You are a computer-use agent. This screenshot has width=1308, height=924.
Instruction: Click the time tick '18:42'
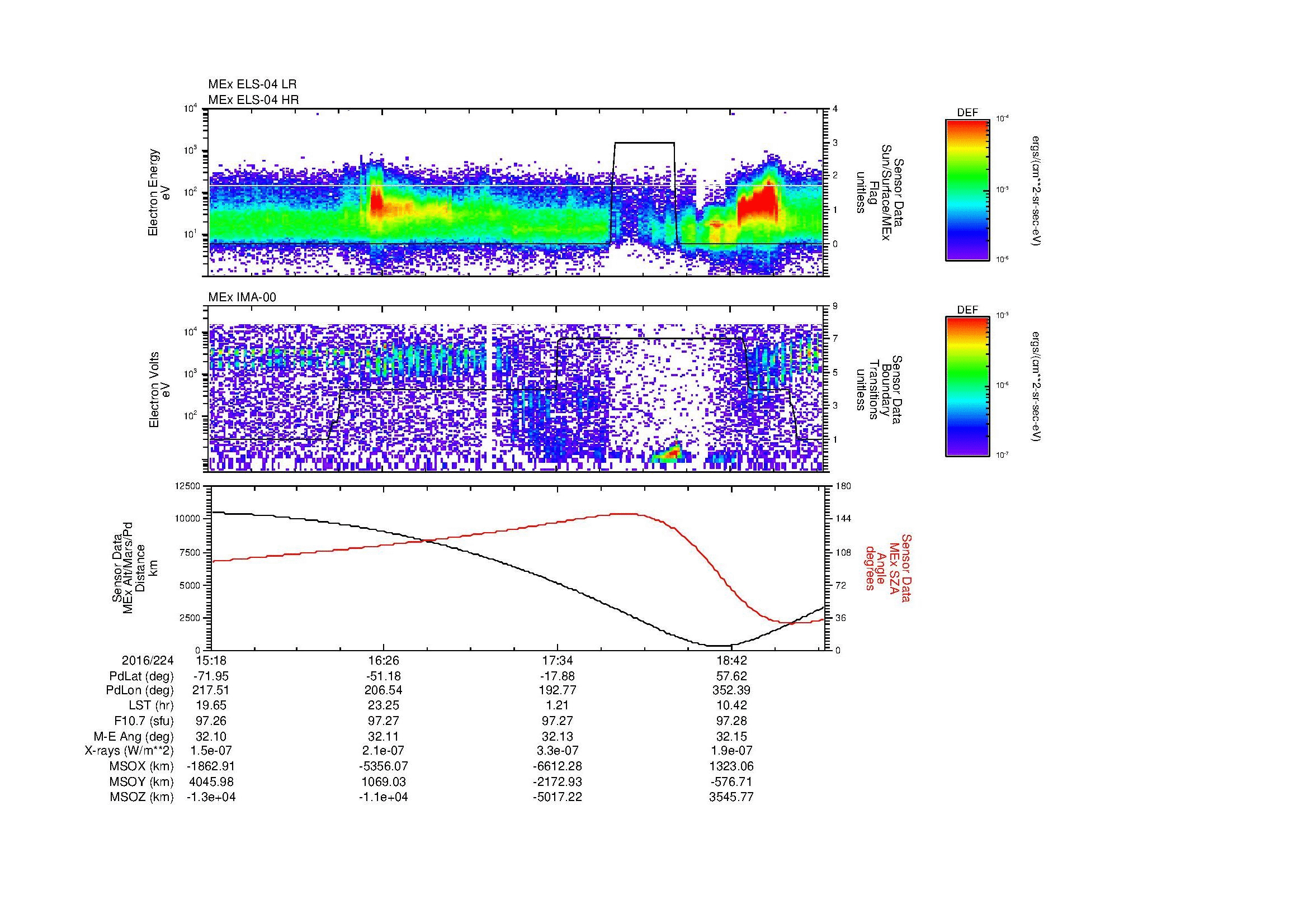731,660
